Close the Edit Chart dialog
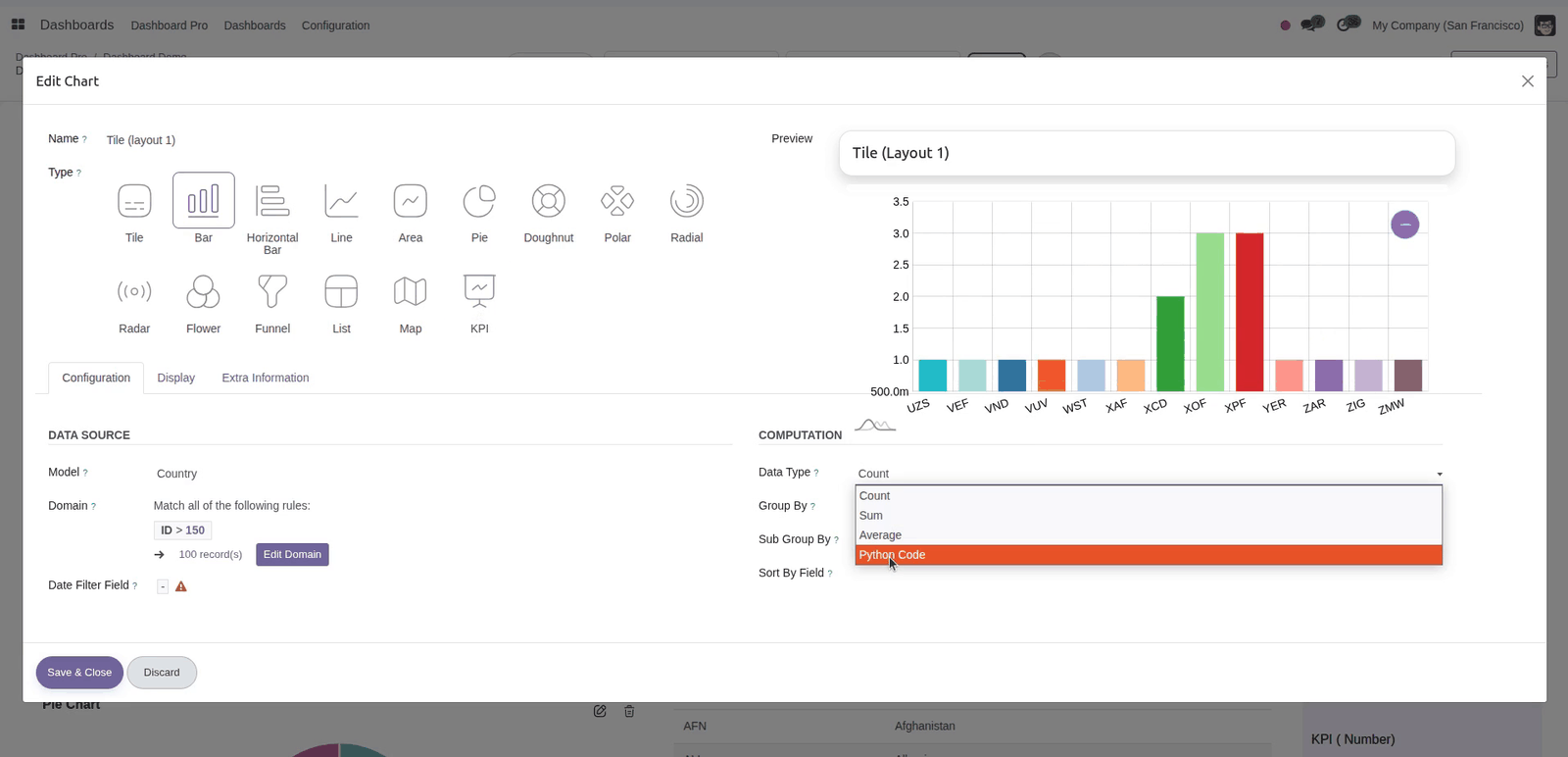Viewport: 1568px width, 757px height. pos(1527,81)
